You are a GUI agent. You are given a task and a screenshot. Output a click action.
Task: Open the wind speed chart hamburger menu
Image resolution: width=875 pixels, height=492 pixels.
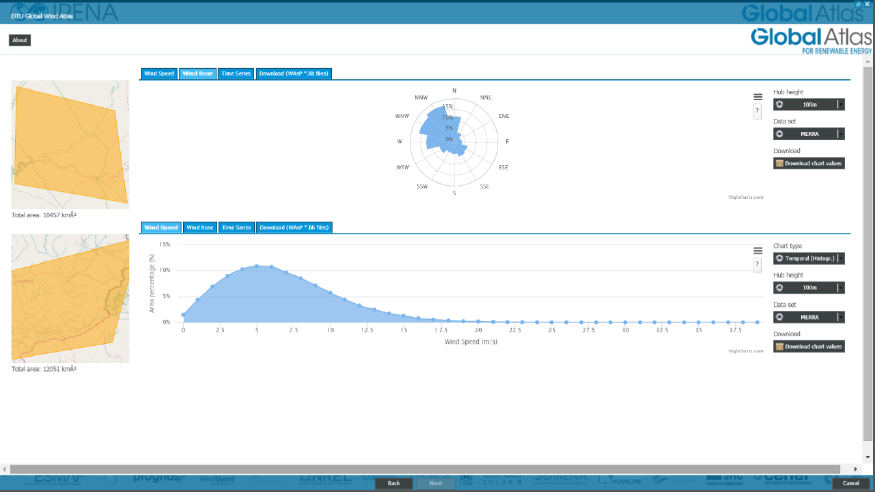coord(758,250)
